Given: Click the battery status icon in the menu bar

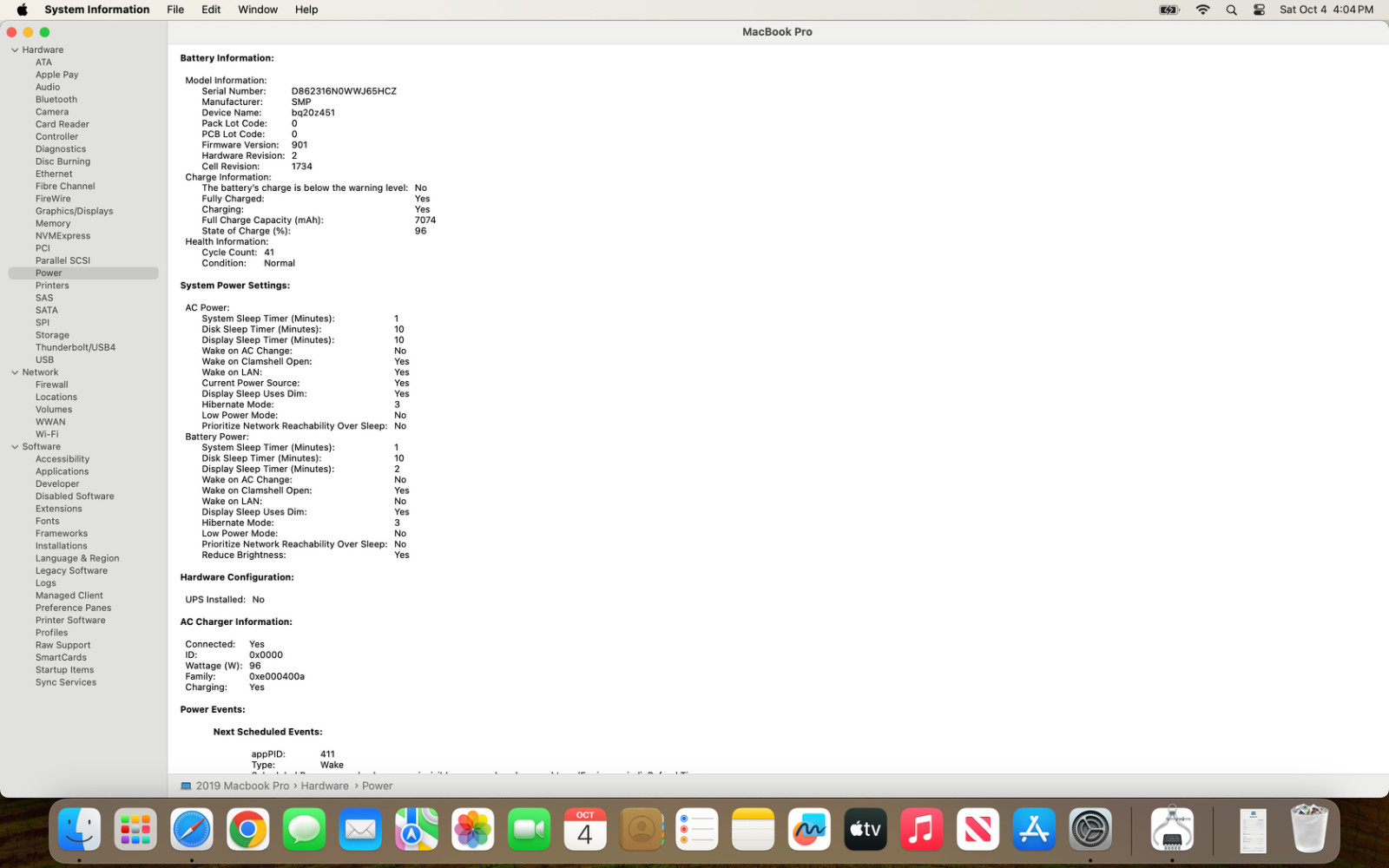Looking at the screenshot, I should [1169, 10].
